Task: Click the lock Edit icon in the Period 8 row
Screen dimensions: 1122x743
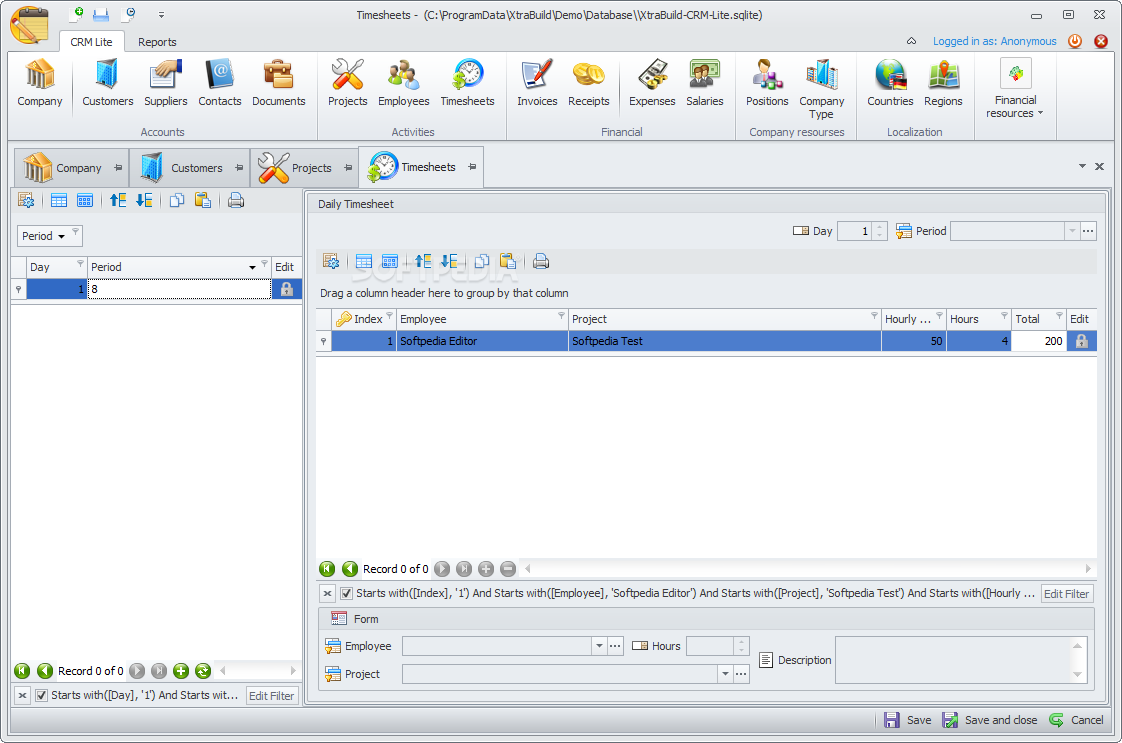Action: pyautogui.click(x=287, y=289)
